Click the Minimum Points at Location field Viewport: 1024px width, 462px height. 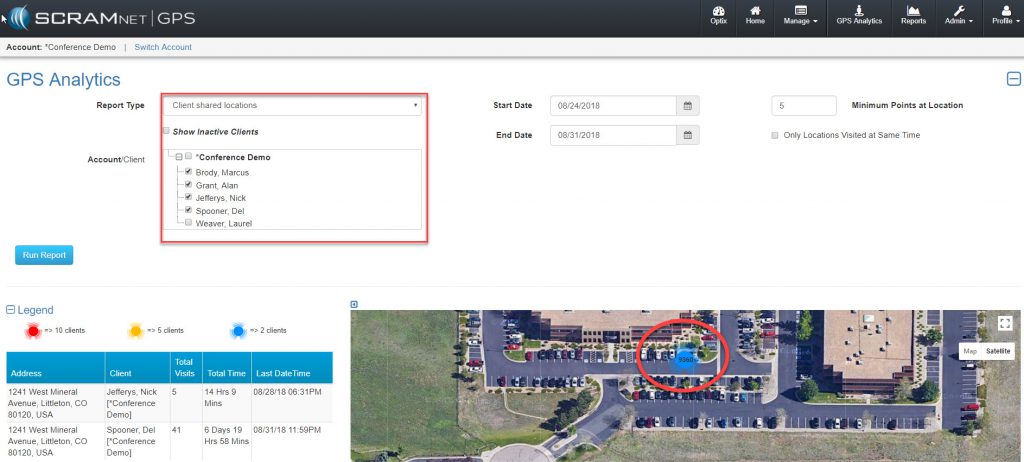[803, 105]
